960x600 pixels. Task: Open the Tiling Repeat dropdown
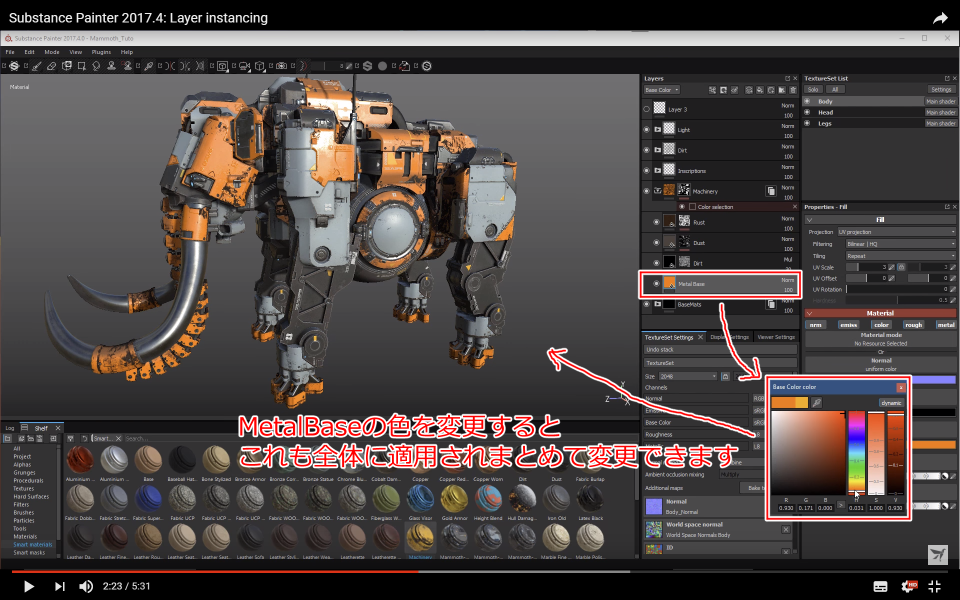point(900,256)
